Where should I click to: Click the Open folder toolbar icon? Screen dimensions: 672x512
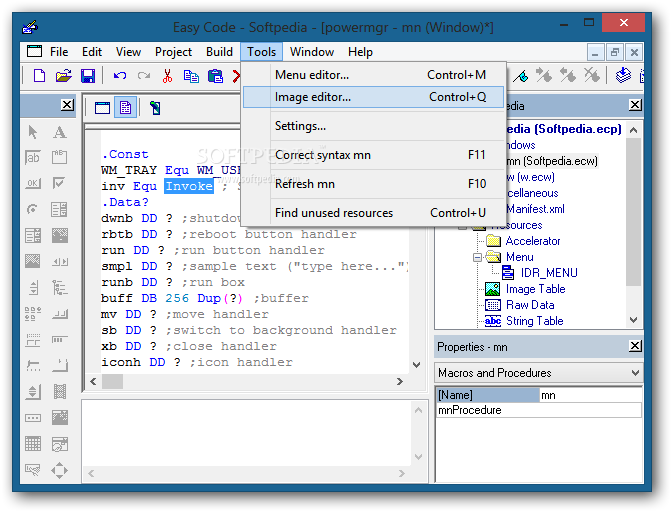[63, 76]
